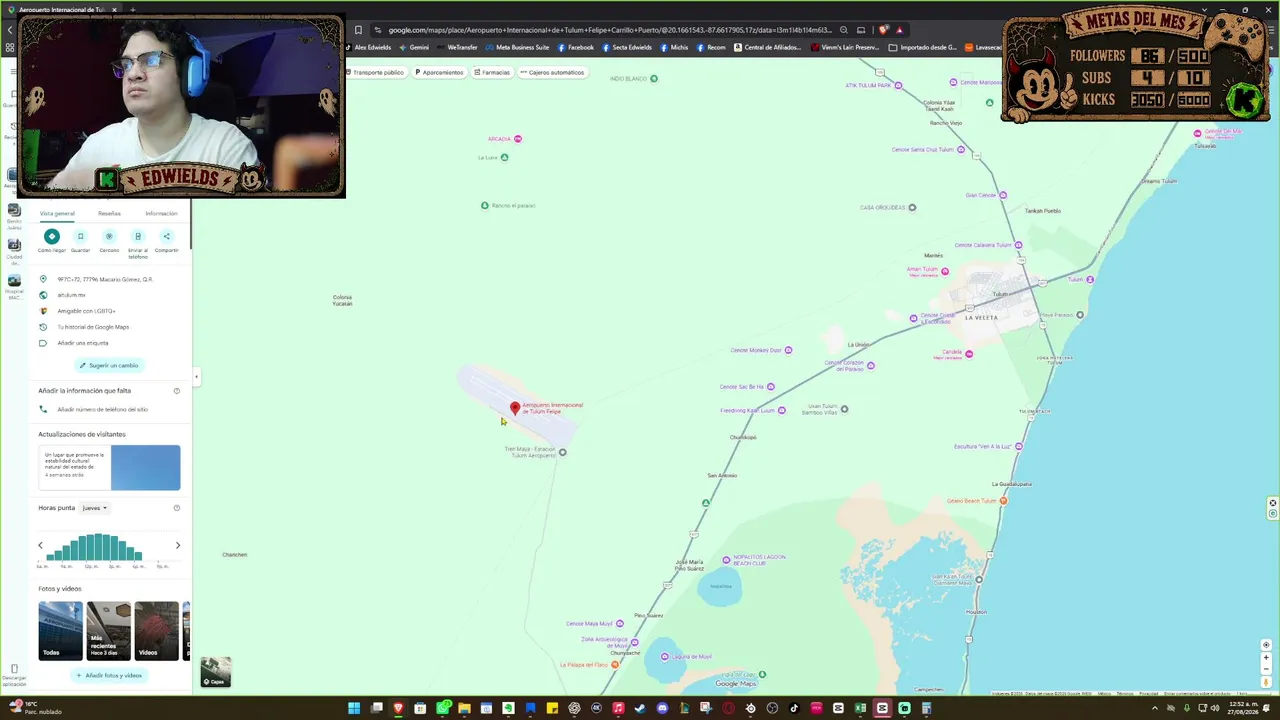Click Añadir fotos y vídeos button

point(109,675)
